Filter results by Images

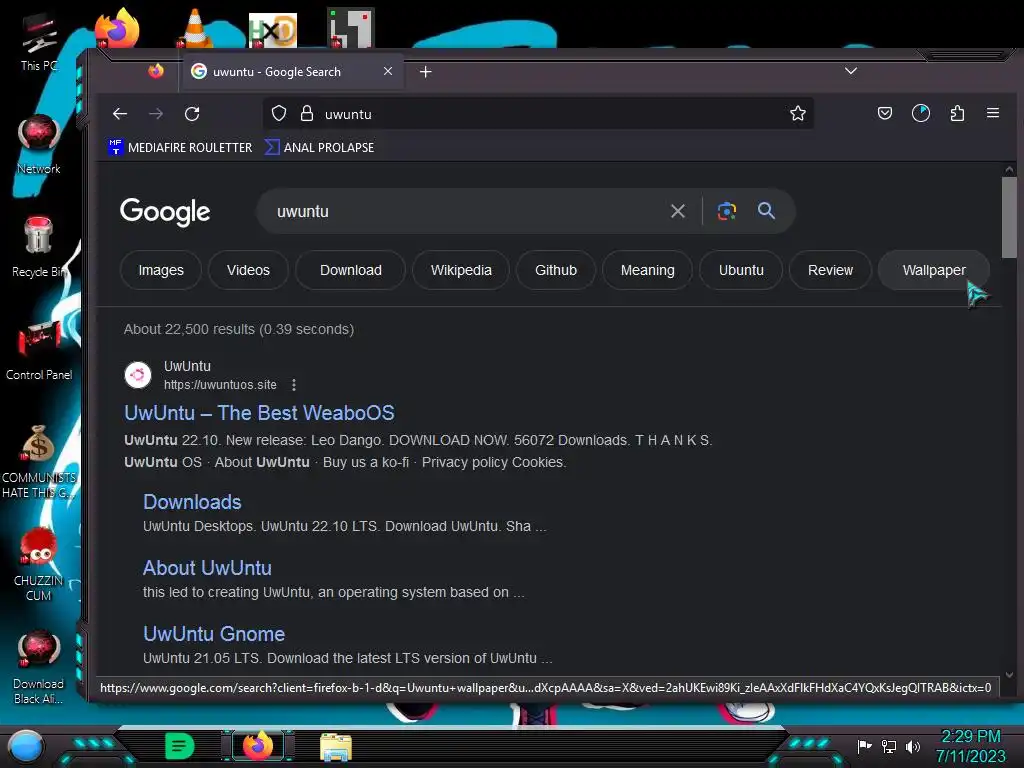point(161,270)
